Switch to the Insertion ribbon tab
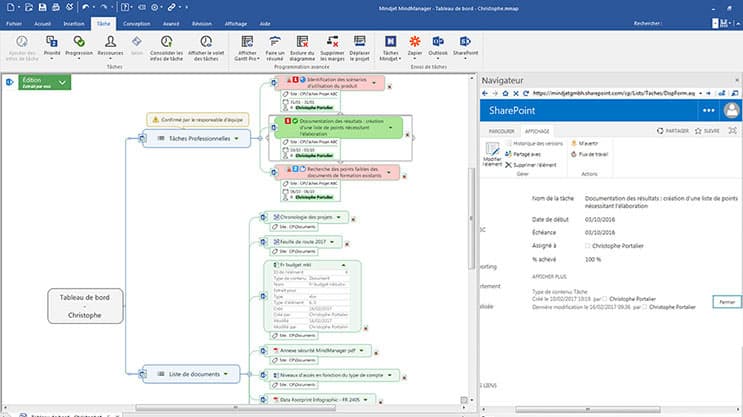This screenshot has height=417, width=743. [74, 24]
